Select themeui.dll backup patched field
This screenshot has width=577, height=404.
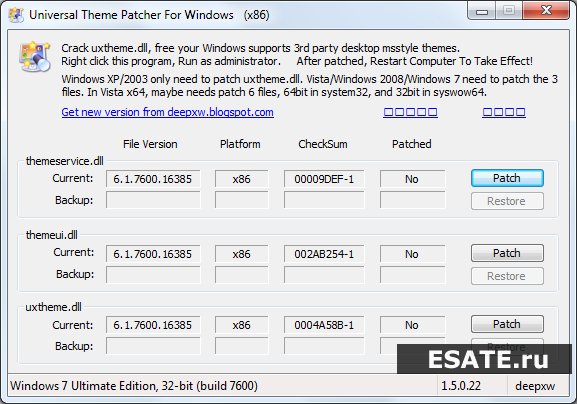pyautogui.click(x=412, y=274)
